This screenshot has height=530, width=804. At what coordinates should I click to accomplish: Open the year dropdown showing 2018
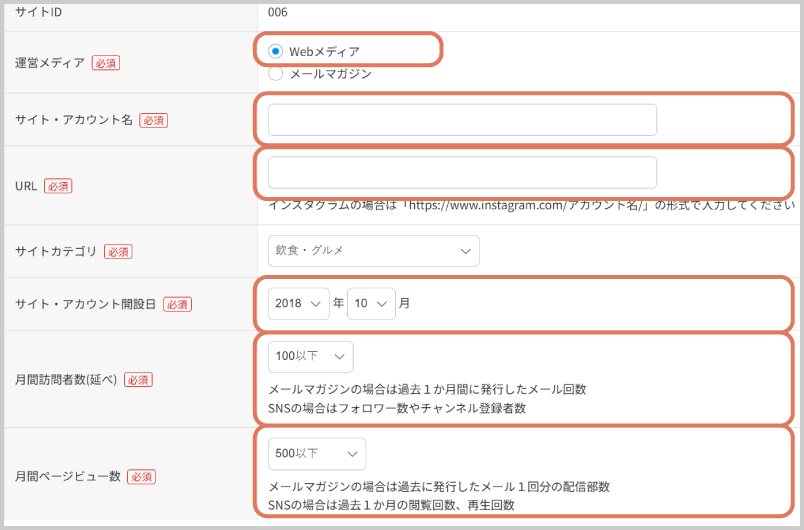click(298, 303)
